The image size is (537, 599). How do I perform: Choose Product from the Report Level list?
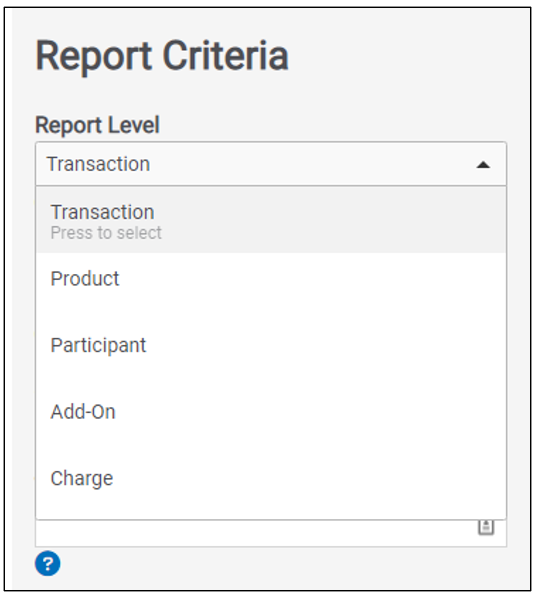[x=271, y=279]
